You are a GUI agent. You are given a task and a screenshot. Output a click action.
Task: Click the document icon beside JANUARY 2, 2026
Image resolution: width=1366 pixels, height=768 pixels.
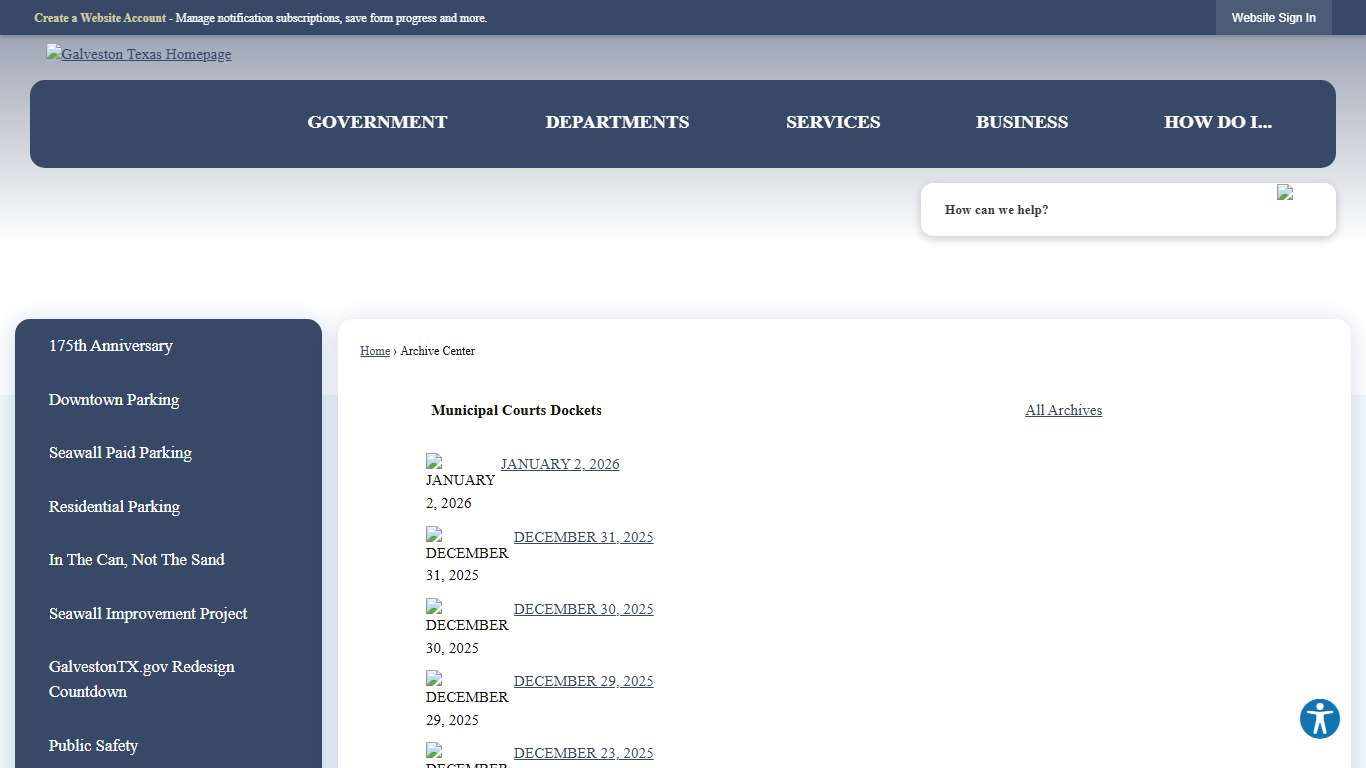(434, 463)
